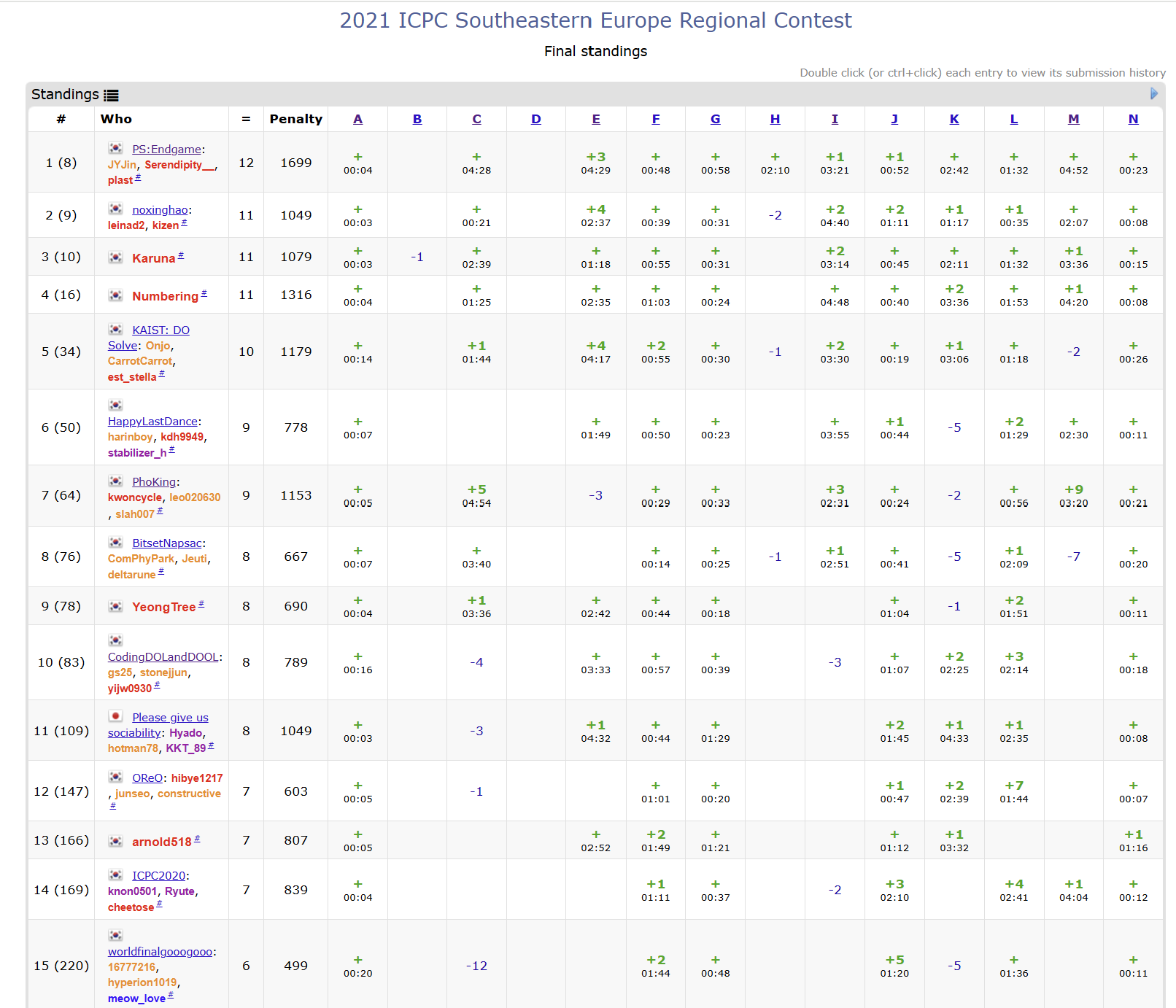Click the flag icon next to YeongTree
The image size is (1176, 1008).
coord(116,606)
